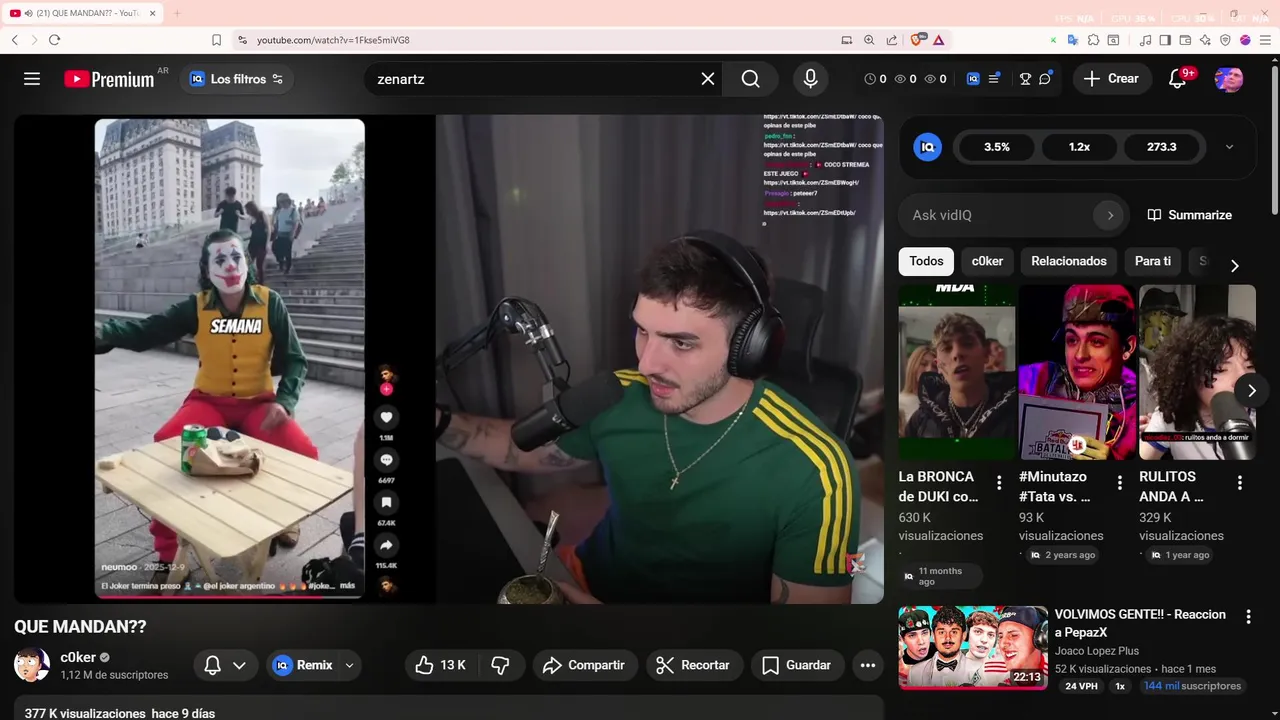This screenshot has width=1280, height=720.
Task: Like the video with 13 K thumbs-up
Action: point(441,665)
